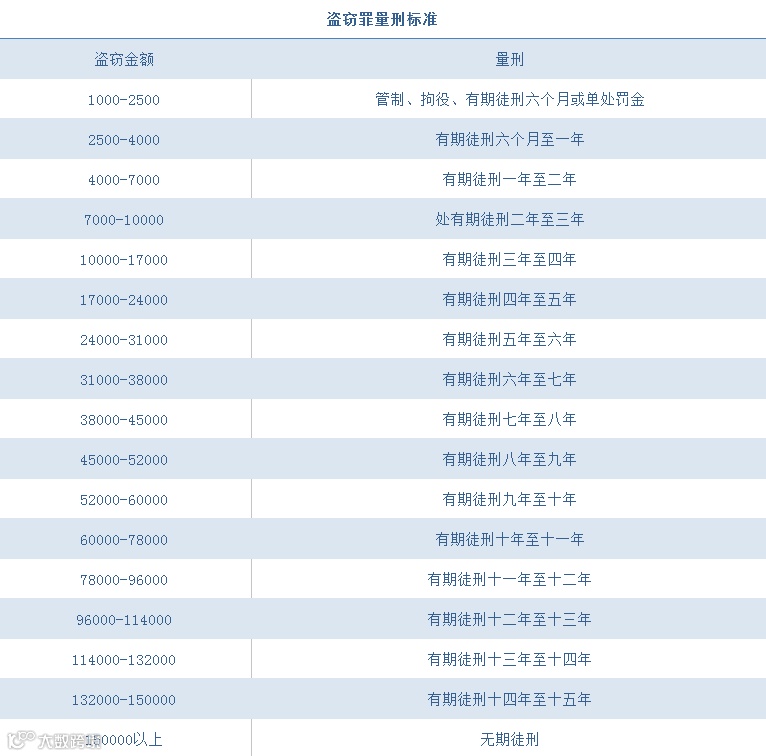Image resolution: width=766 pixels, height=756 pixels.
Task: Select 有期徒刑十三年至十四年 sentence cell
Action: click(x=510, y=660)
